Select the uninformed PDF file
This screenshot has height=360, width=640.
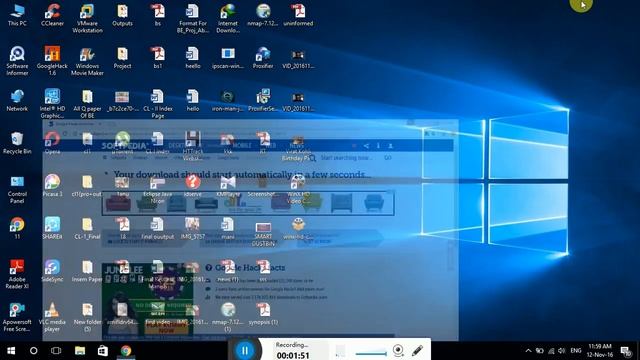(298, 15)
